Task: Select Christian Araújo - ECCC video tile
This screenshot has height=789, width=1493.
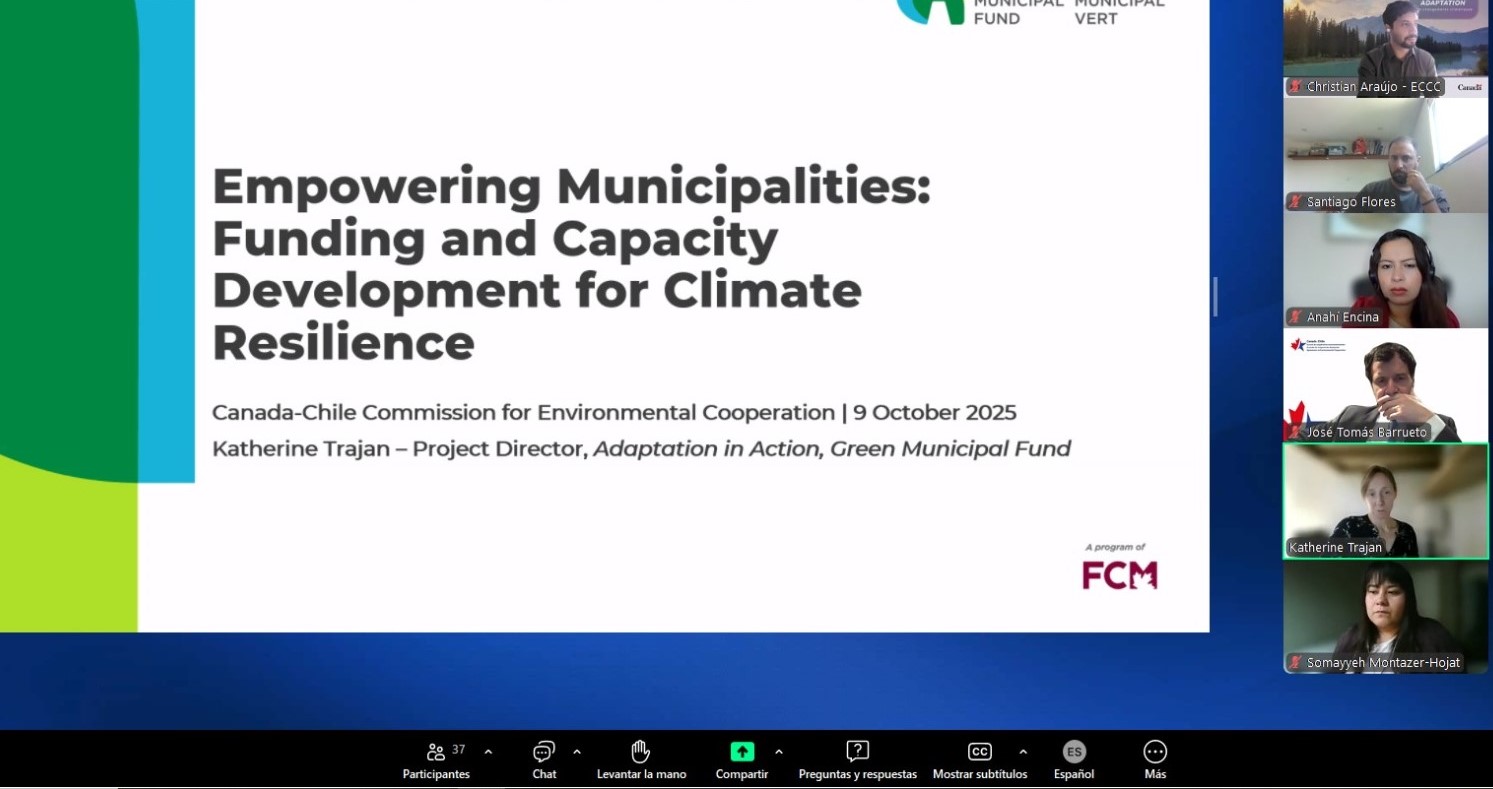Action: pyautogui.click(x=1385, y=45)
